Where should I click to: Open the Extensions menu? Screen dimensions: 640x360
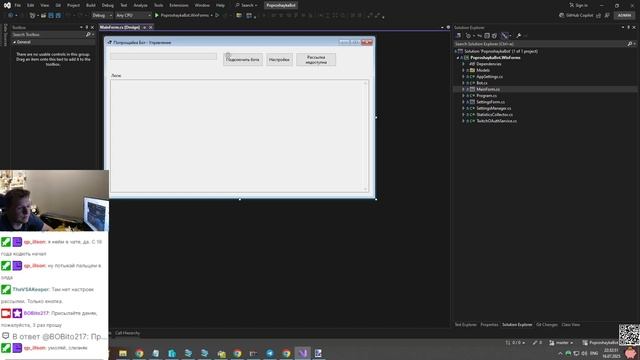pyautogui.click(x=179, y=5)
